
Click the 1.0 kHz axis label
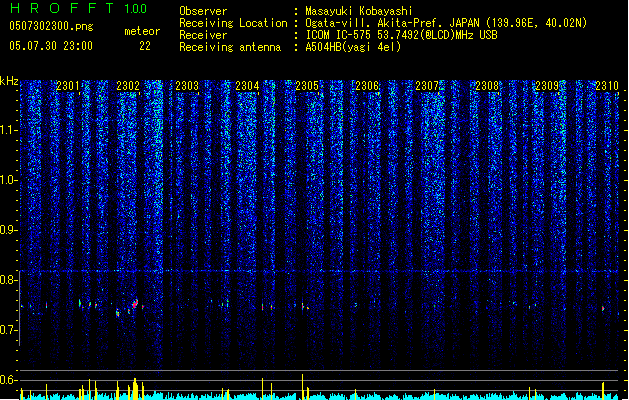[x=8, y=180]
